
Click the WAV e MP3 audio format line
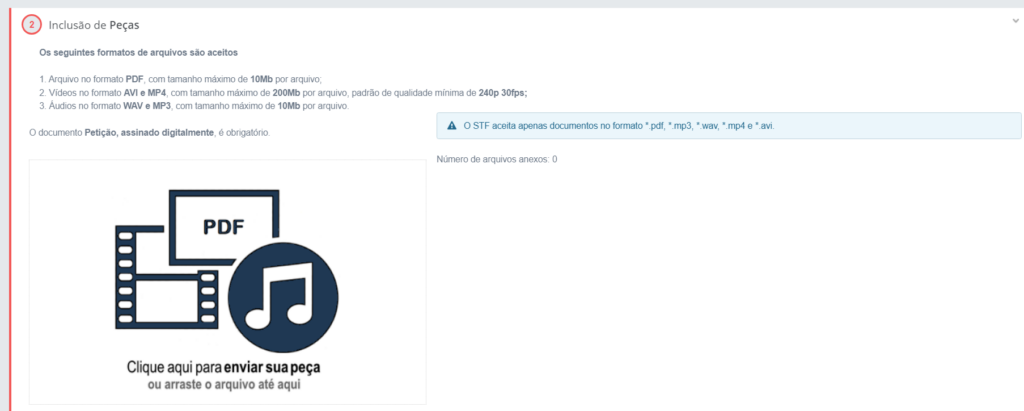195,106
